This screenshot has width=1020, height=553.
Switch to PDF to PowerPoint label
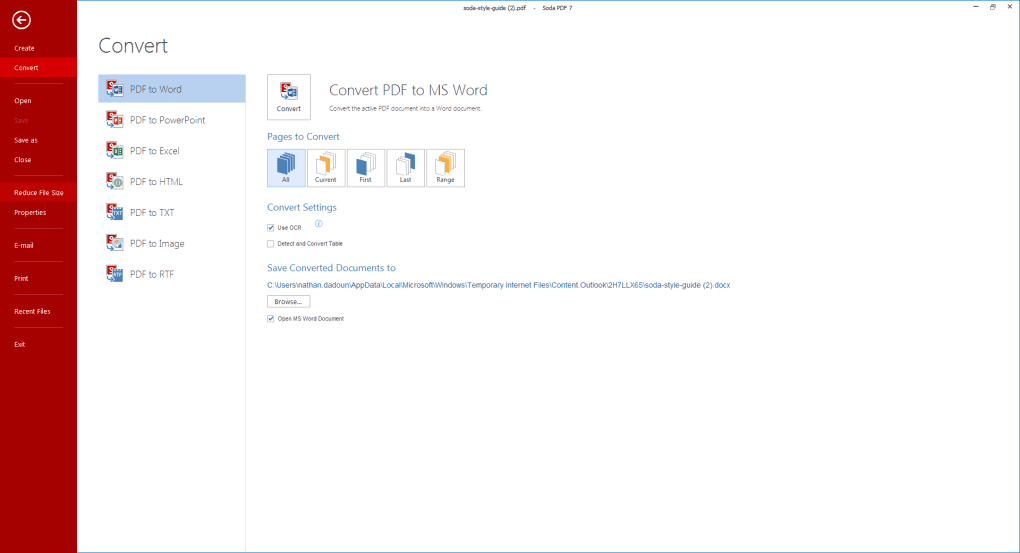click(x=167, y=120)
